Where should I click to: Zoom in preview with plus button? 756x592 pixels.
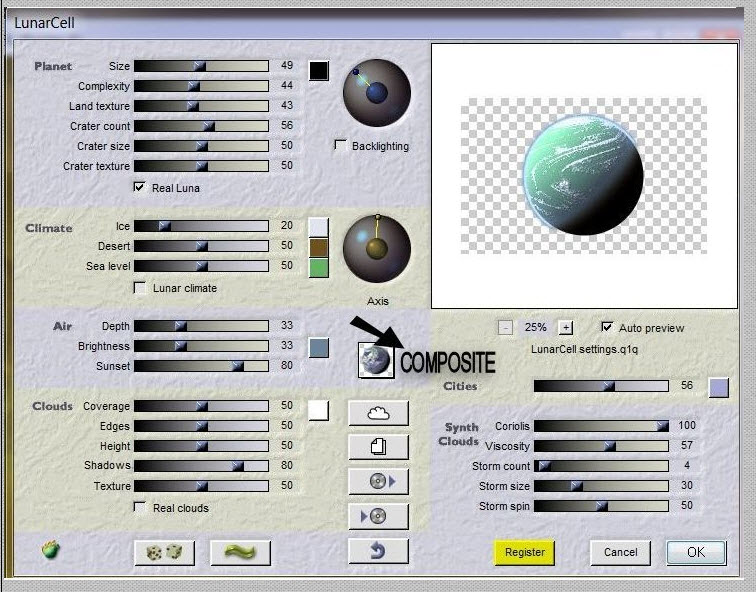[x=566, y=328]
